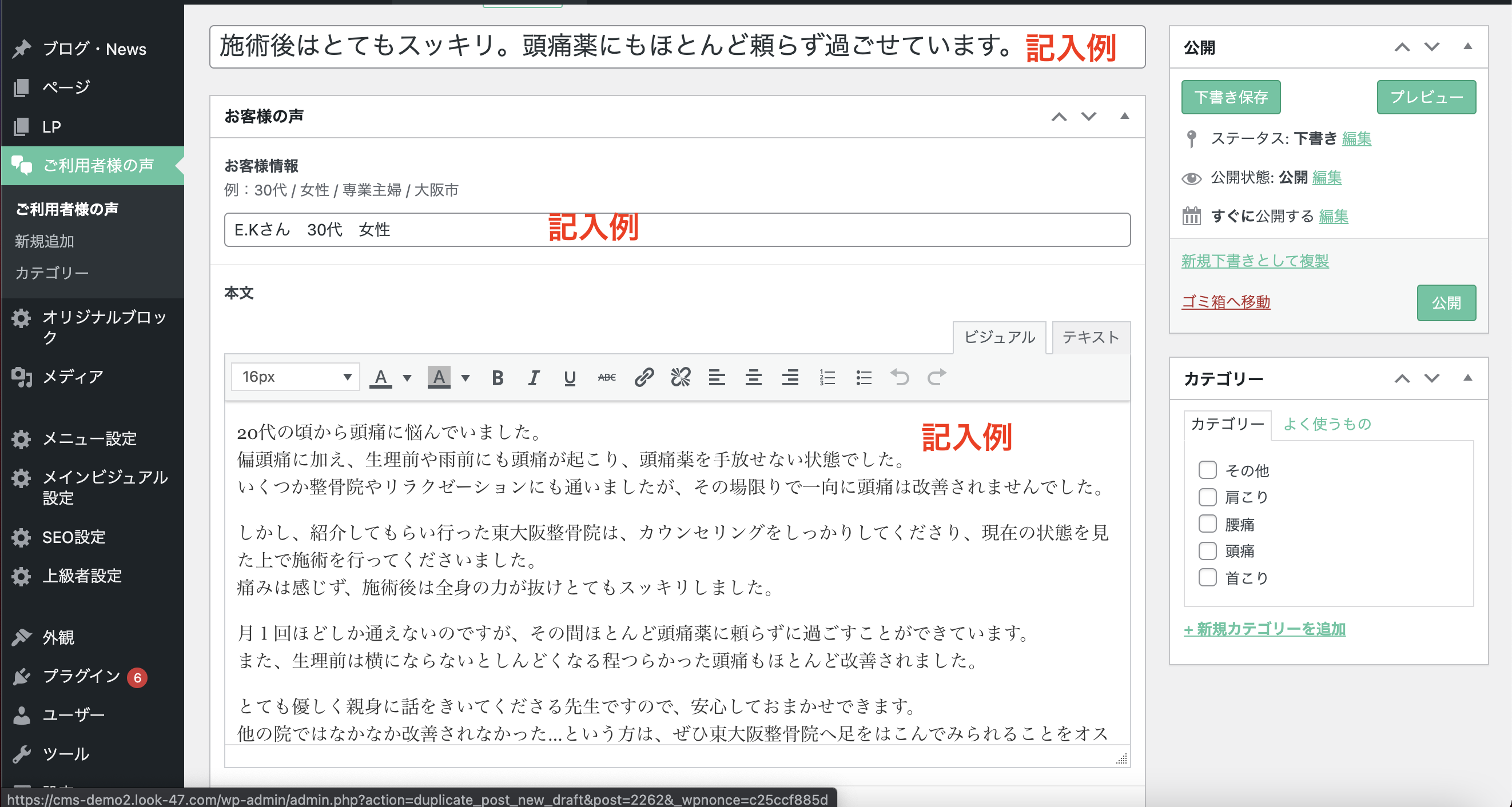
Task: Enable the その他 category checkbox
Action: (x=1207, y=470)
